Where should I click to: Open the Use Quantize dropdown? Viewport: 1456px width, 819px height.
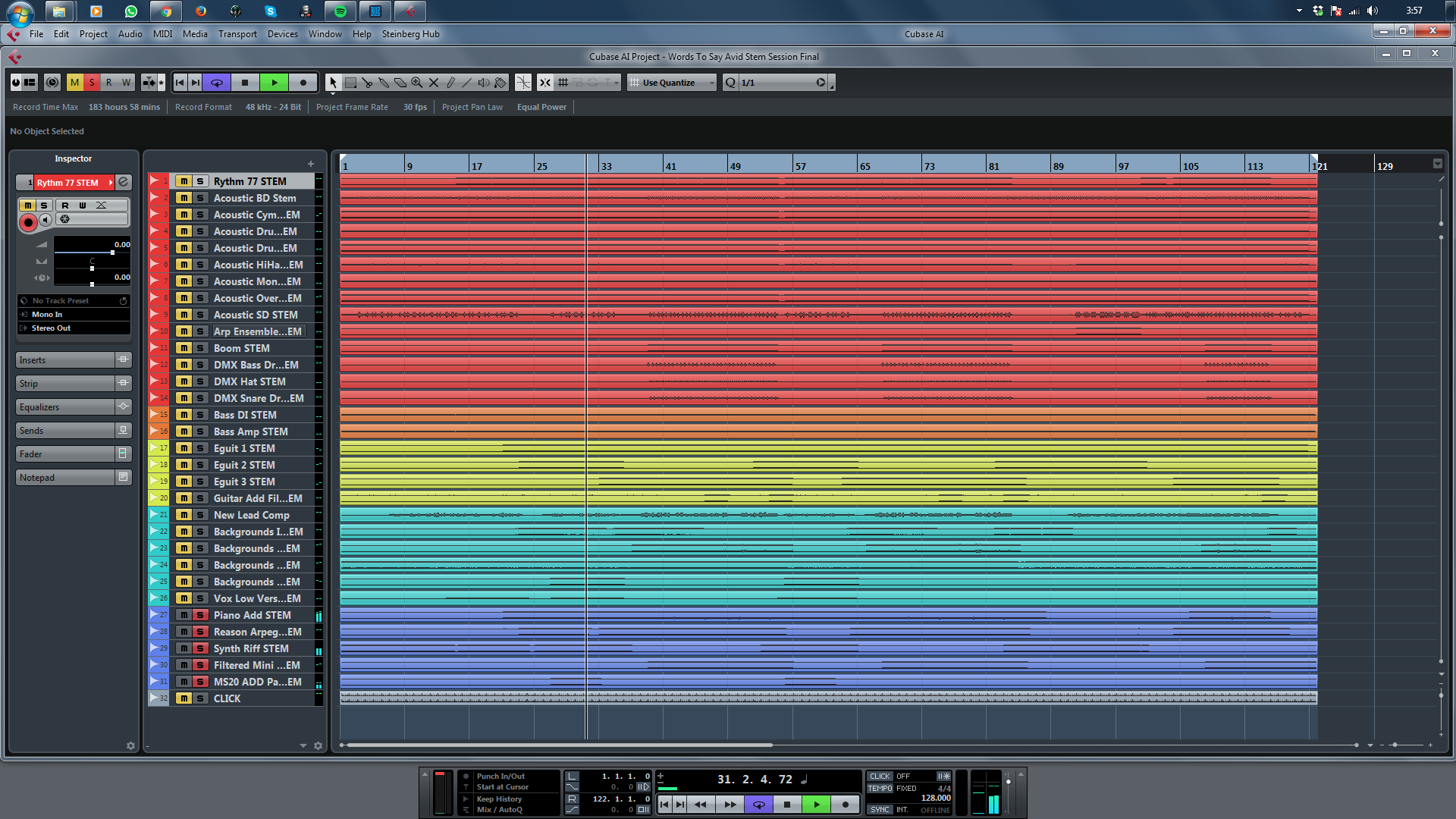671,83
